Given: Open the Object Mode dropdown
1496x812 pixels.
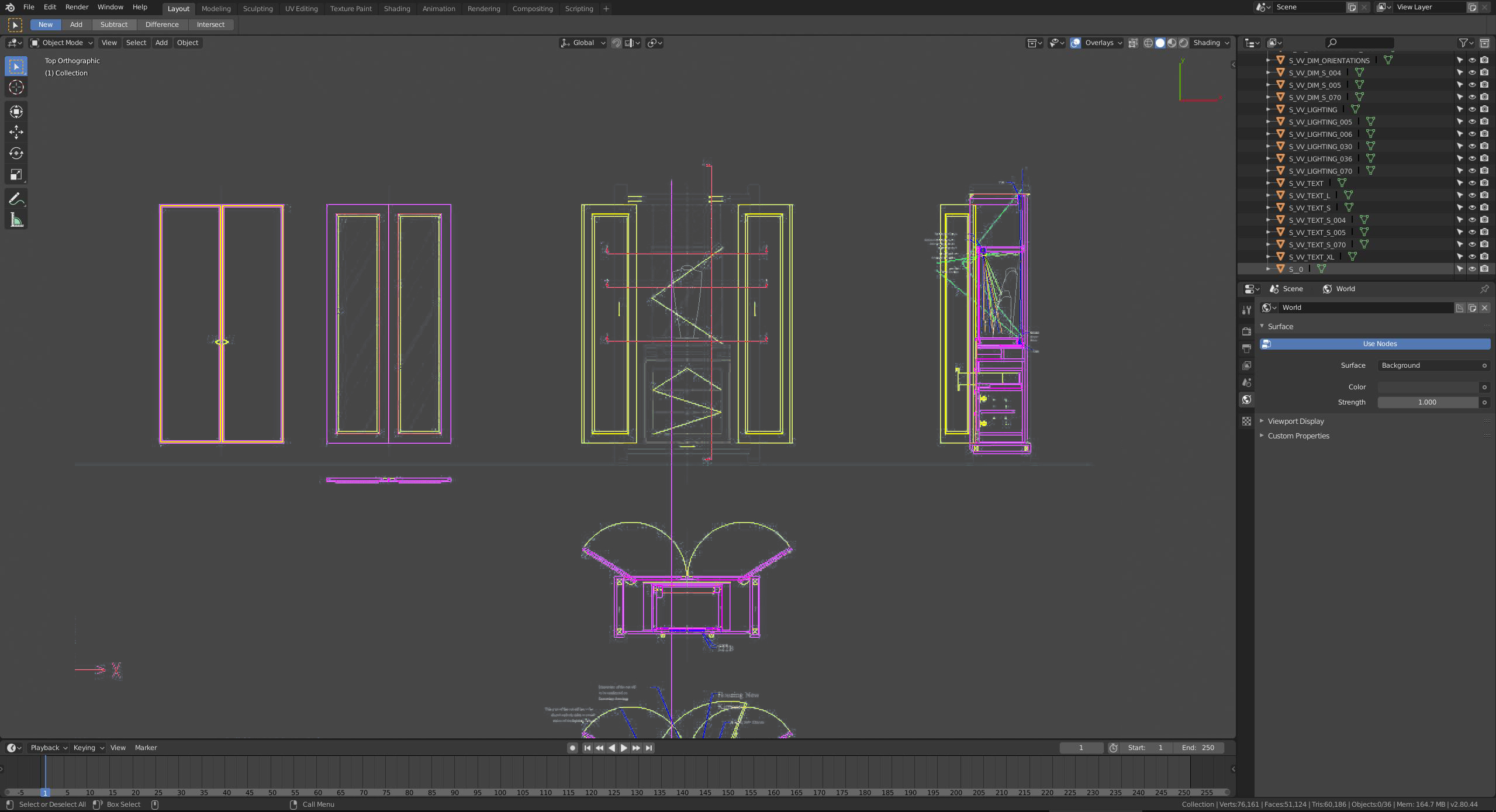Looking at the screenshot, I should [61, 43].
